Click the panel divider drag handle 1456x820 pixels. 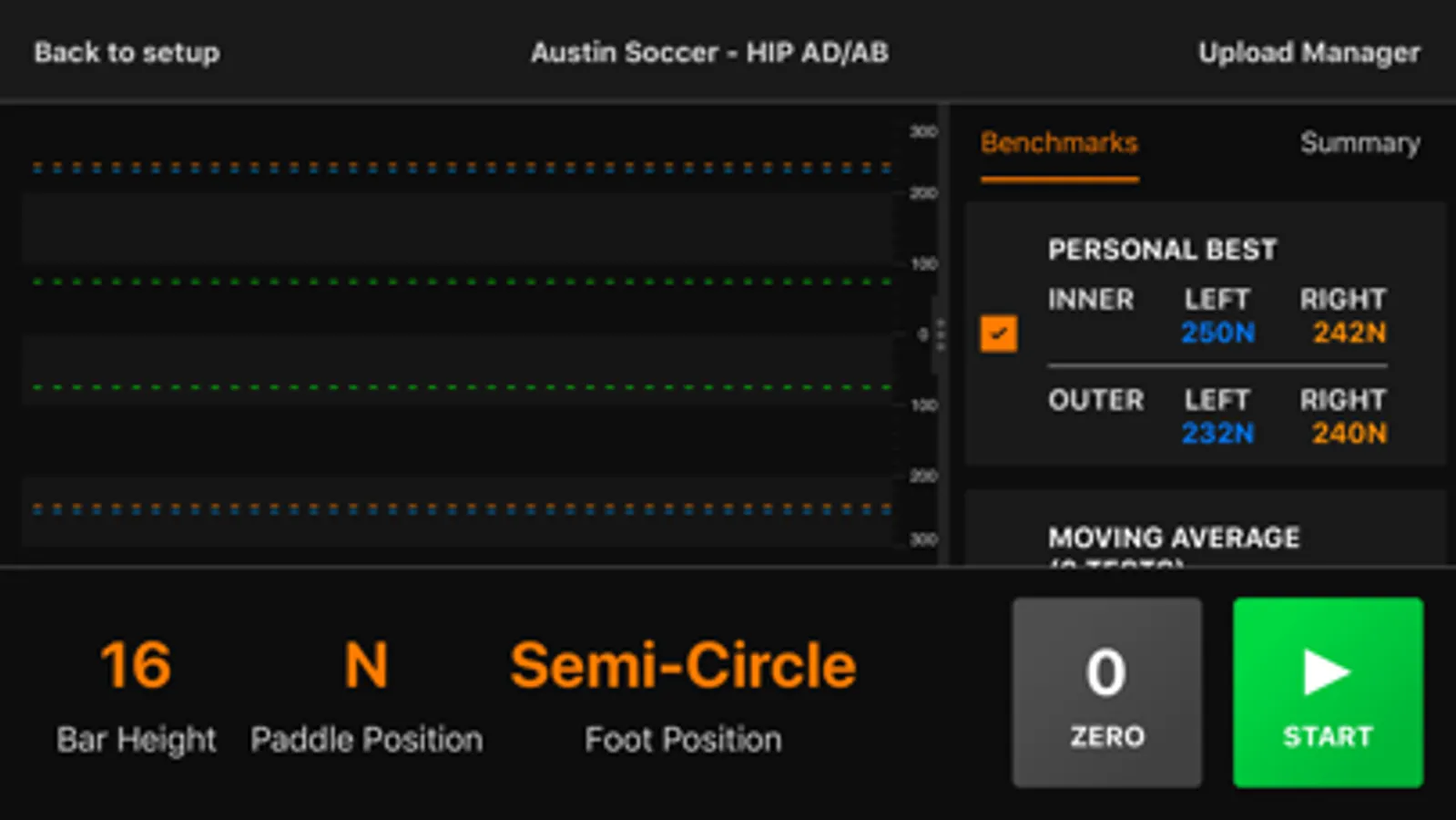pyautogui.click(x=941, y=334)
